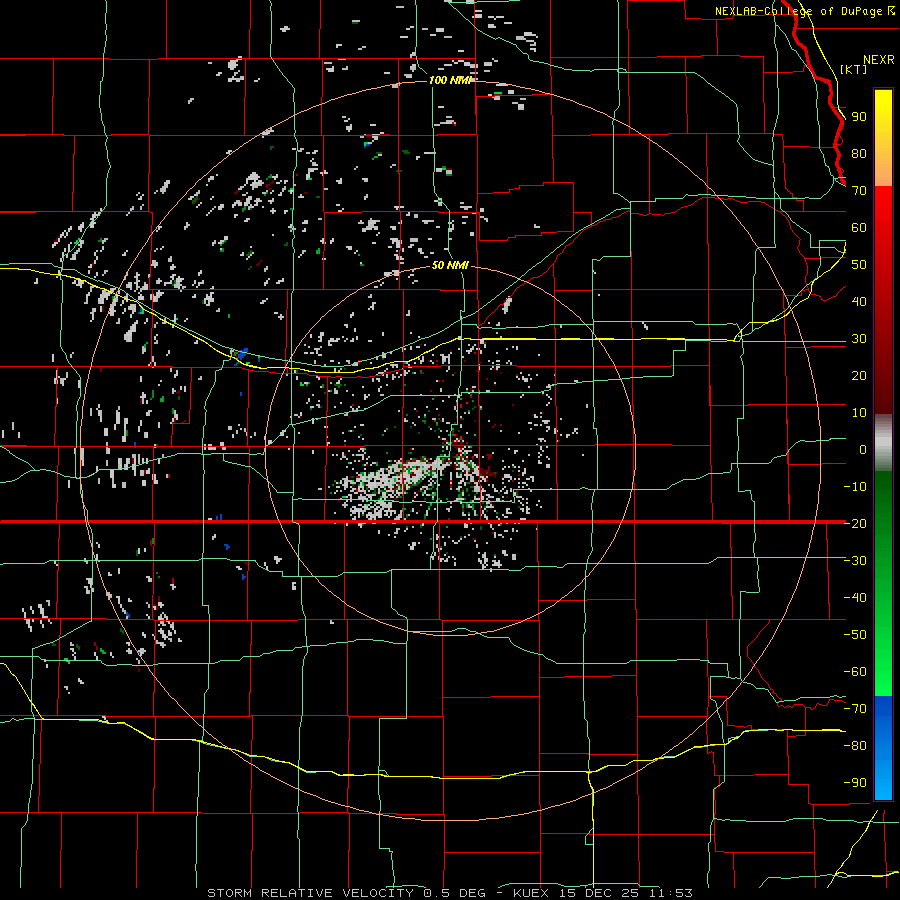Select the 40 tick on the velocity scale
Screen dimensions: 900x900
point(859,301)
